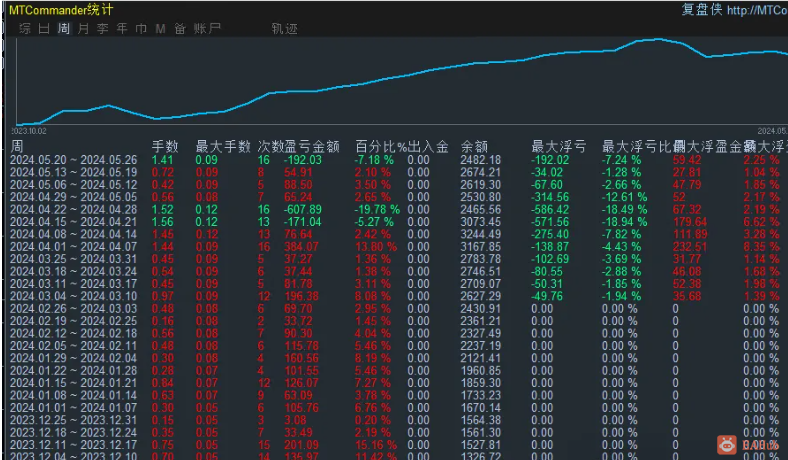Click the 232.51 floating profit value
788x460 pixels.
(690, 247)
